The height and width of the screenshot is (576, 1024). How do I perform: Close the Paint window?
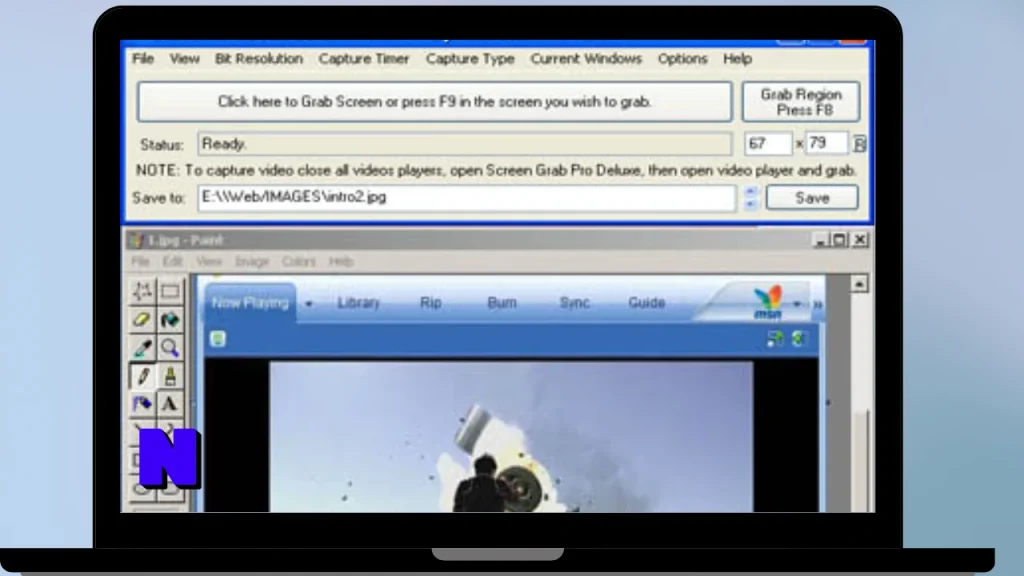pos(860,240)
